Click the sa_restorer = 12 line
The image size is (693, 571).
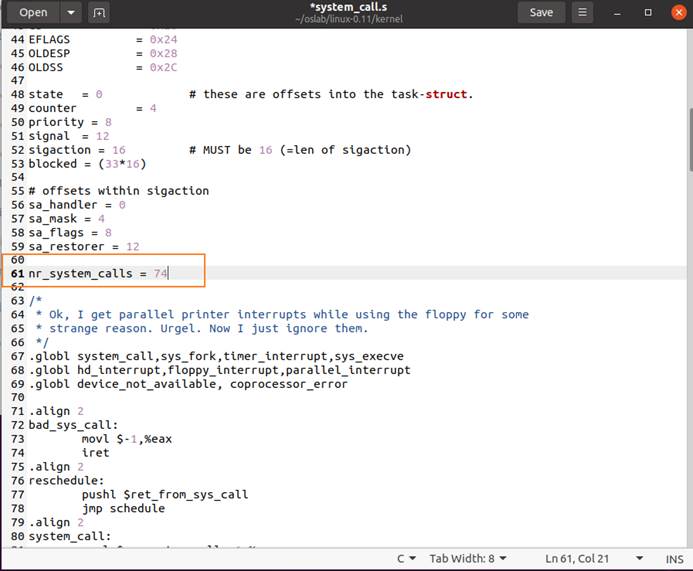point(83,245)
